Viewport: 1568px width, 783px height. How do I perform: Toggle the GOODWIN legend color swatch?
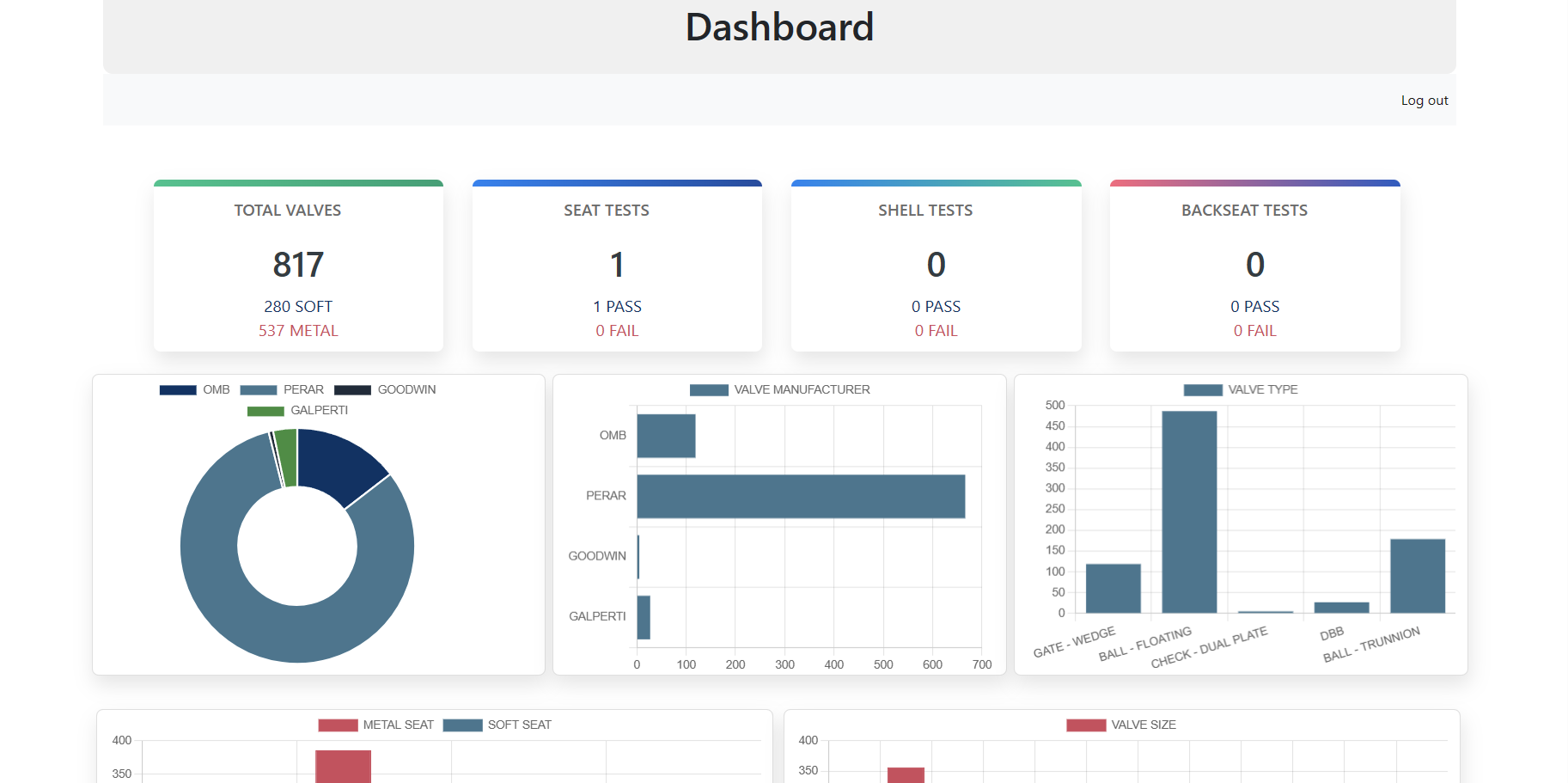pos(352,390)
